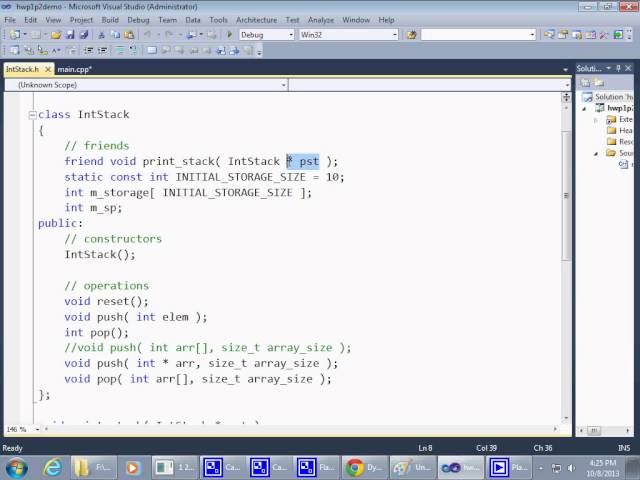Open the Analyze menu

pos(320,20)
